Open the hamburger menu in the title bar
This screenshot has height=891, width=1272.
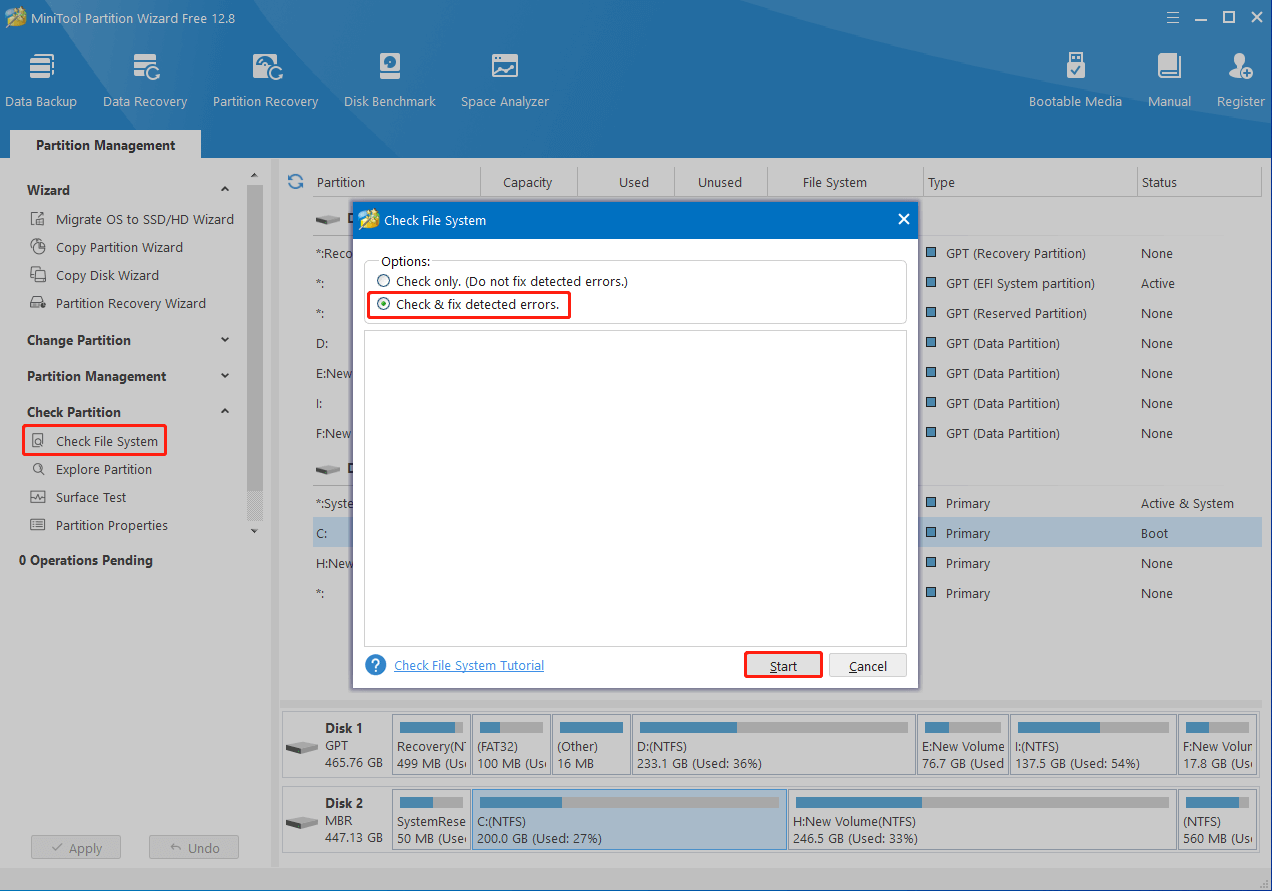tap(1172, 17)
